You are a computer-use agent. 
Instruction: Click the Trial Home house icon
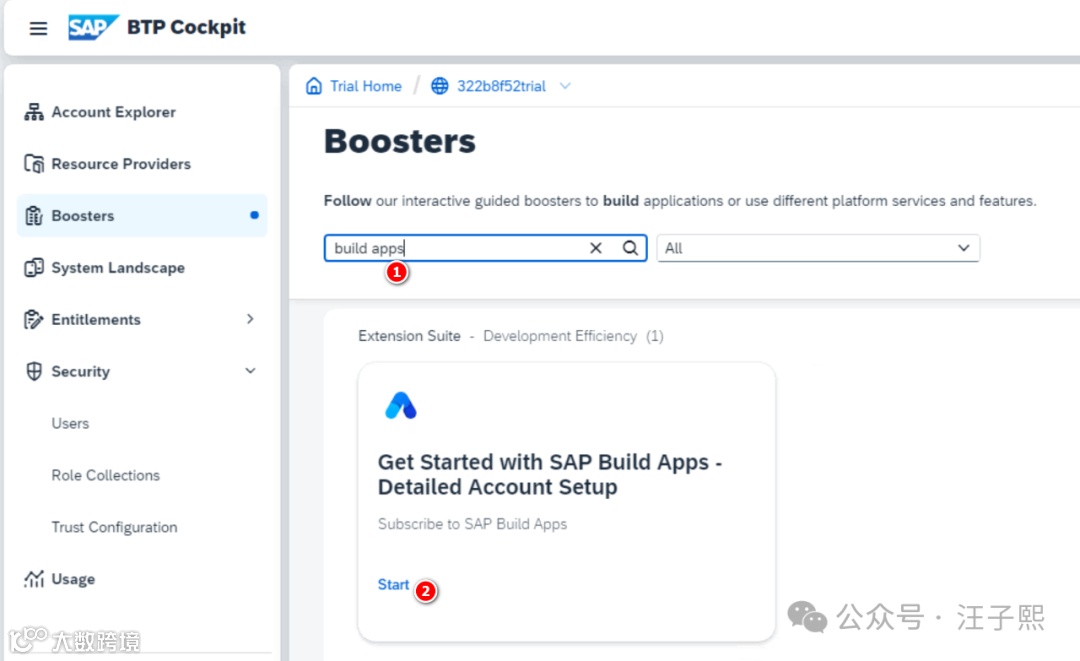(314, 86)
